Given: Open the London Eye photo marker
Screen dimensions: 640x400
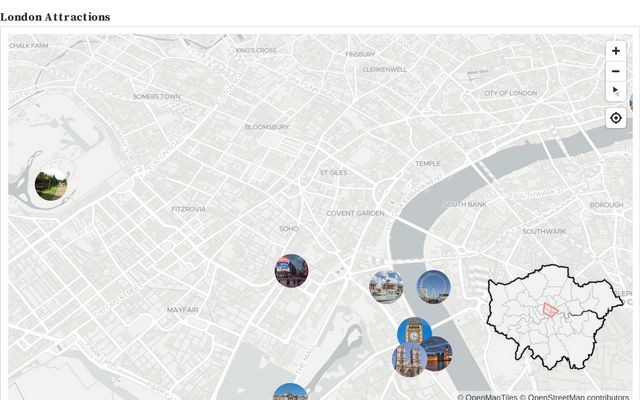Looking at the screenshot, I should pyautogui.click(x=433, y=286).
